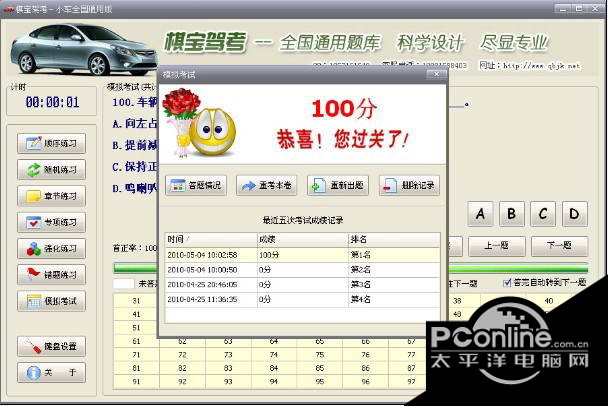Choose answer B button

[512, 214]
